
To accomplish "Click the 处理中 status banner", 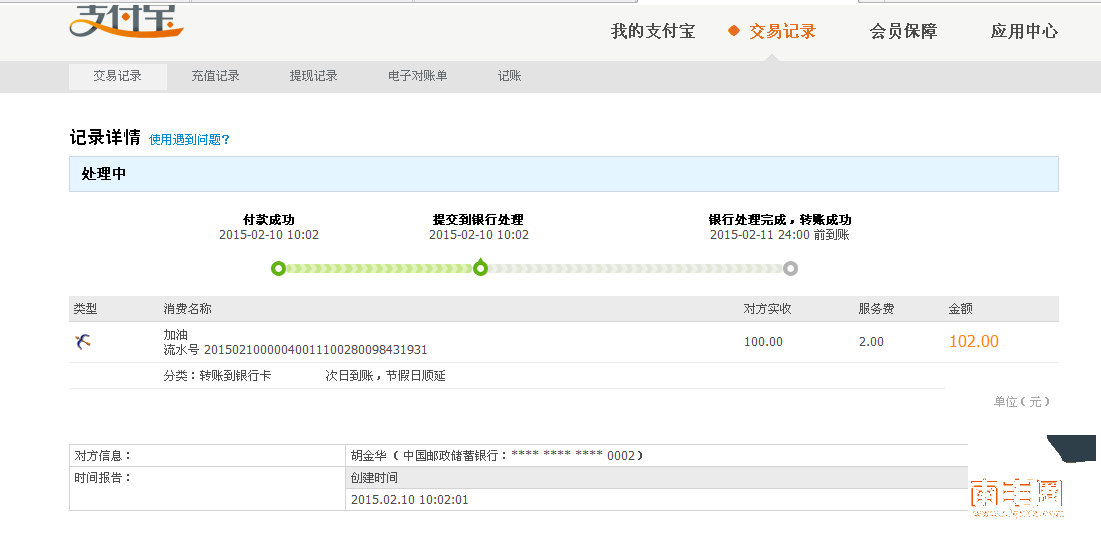I will (x=563, y=174).
